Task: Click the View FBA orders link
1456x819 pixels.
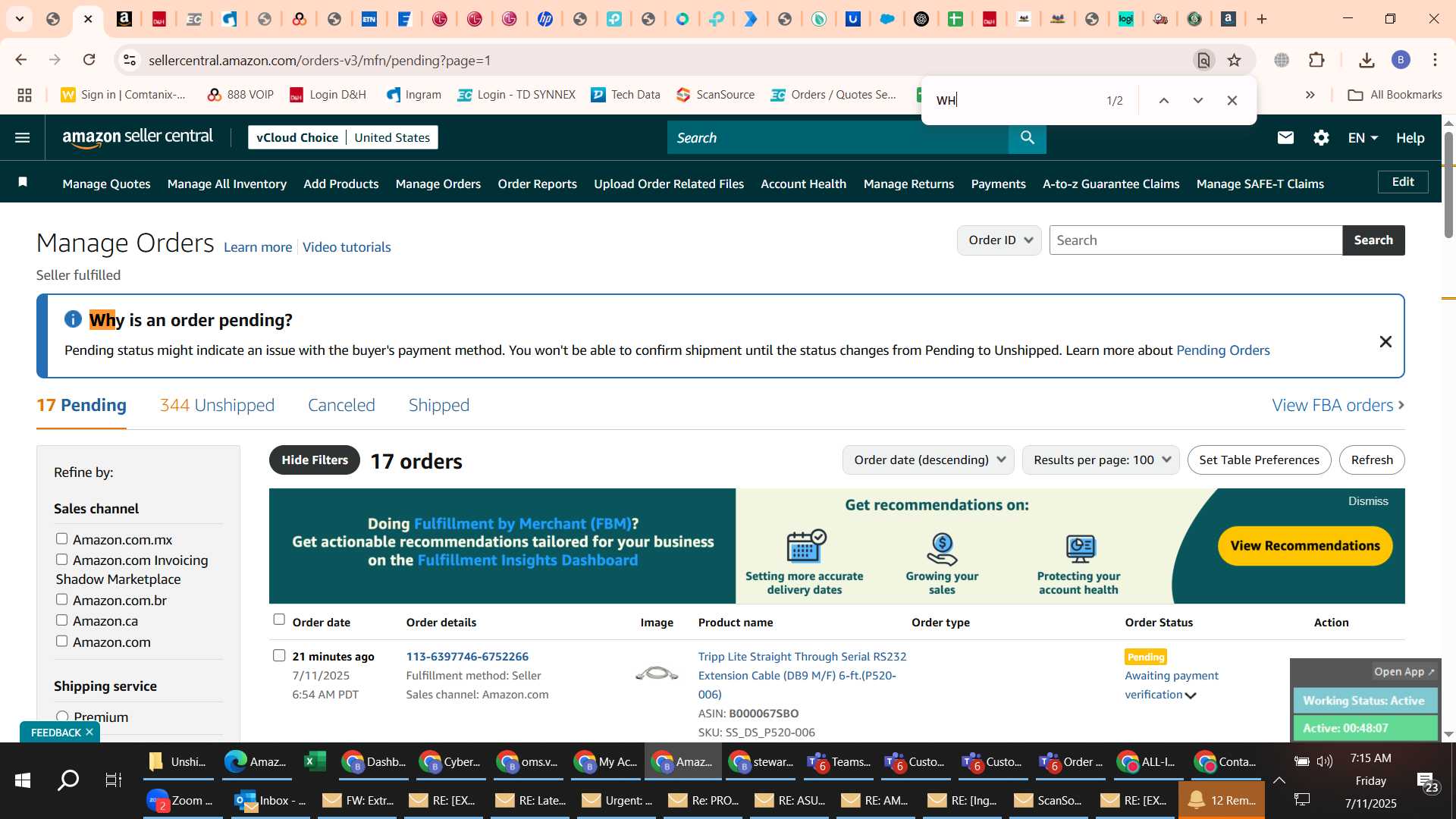Action: (x=1338, y=405)
